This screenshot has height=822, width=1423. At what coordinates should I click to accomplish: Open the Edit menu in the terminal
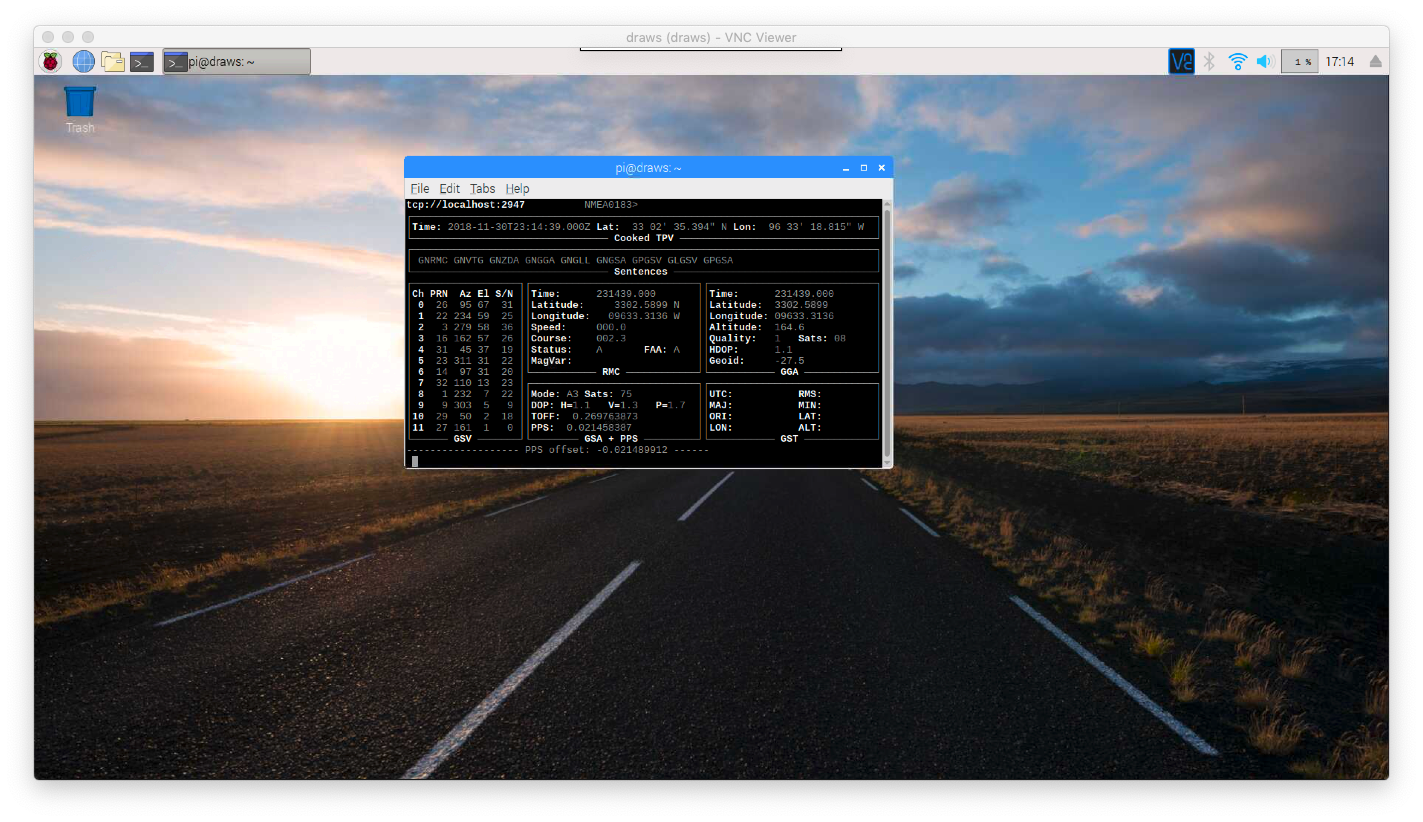point(450,189)
